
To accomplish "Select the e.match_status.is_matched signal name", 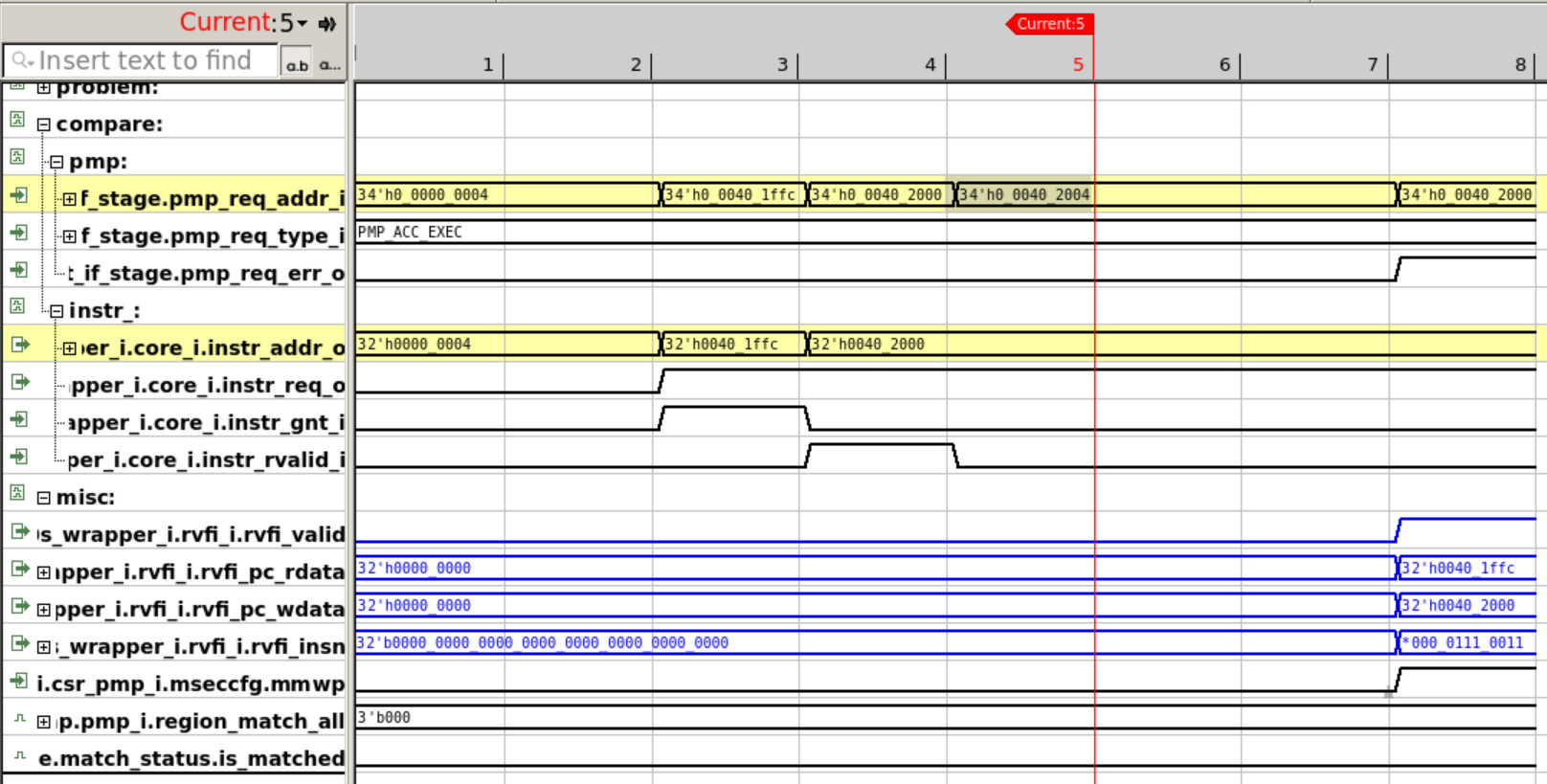I will click(x=191, y=759).
